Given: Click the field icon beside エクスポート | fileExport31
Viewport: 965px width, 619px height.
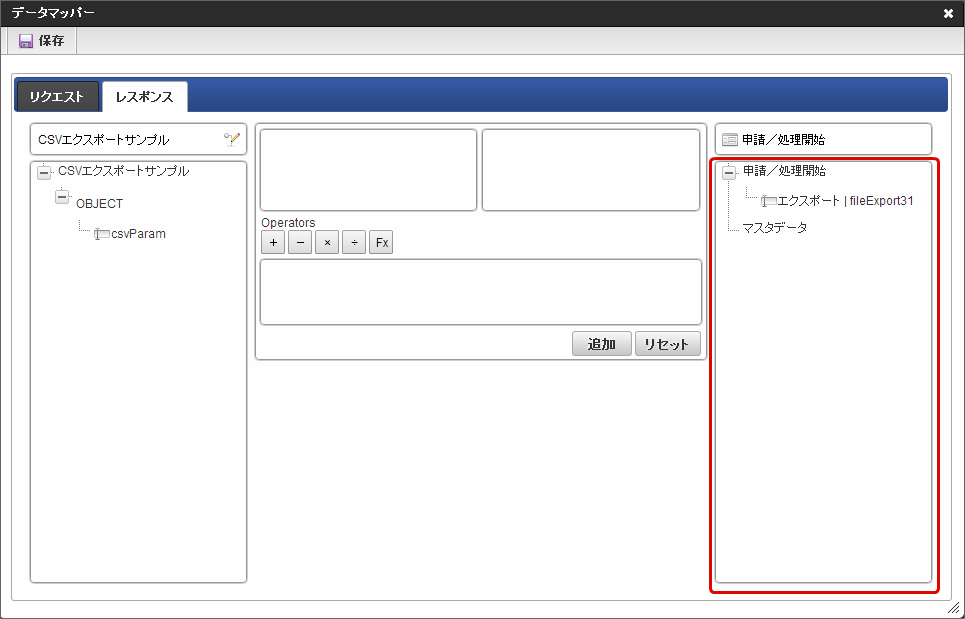Looking at the screenshot, I should click(x=768, y=201).
